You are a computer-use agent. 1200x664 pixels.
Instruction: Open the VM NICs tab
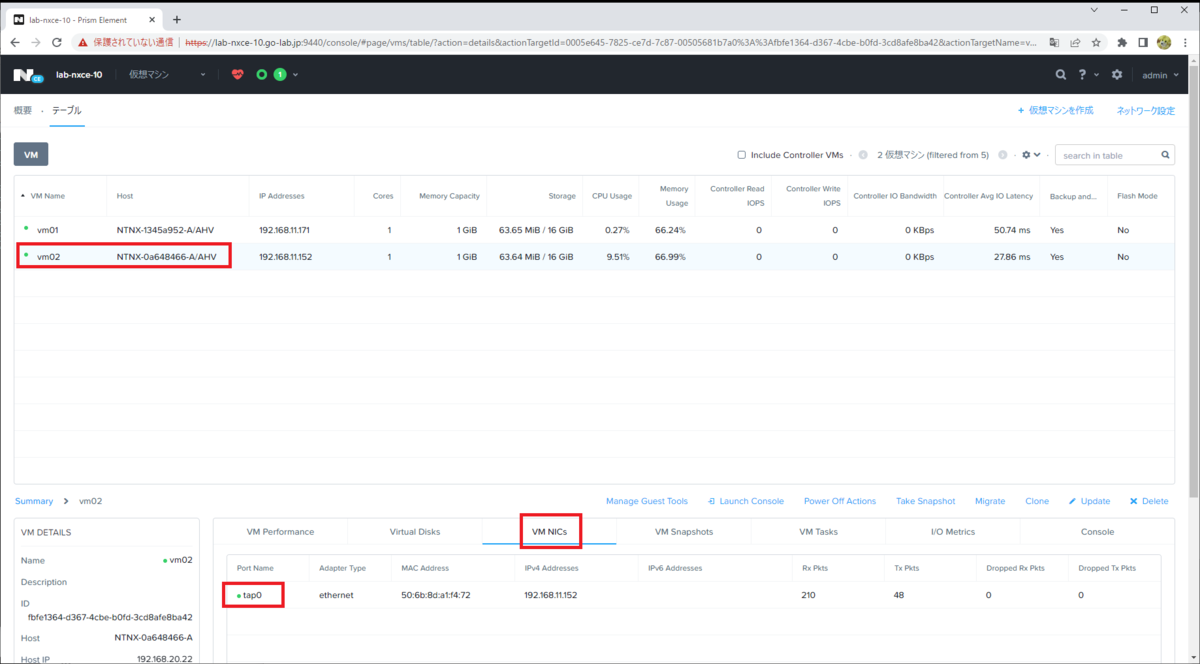click(549, 531)
